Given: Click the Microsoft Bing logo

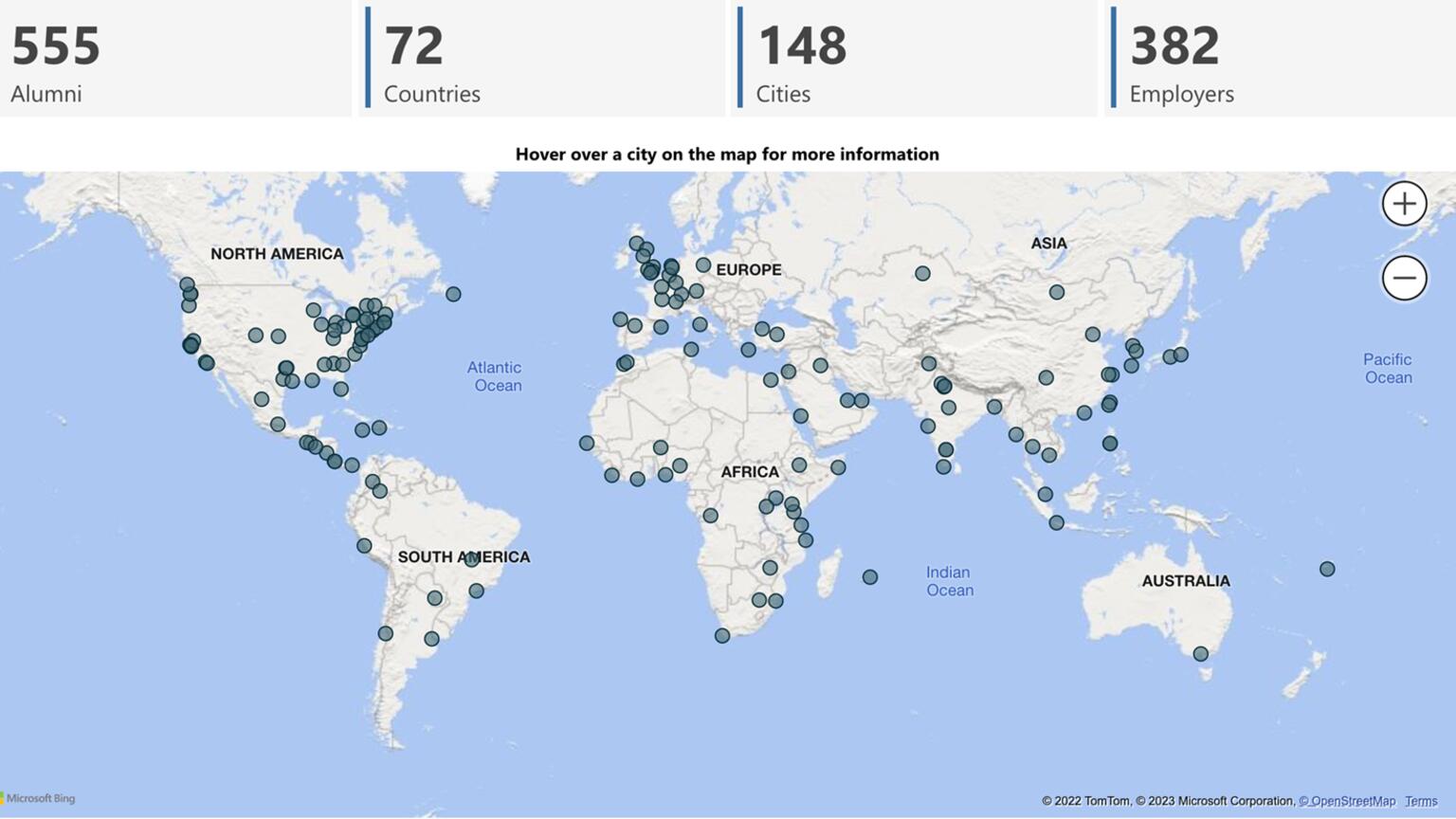Looking at the screenshot, I should [x=38, y=798].
